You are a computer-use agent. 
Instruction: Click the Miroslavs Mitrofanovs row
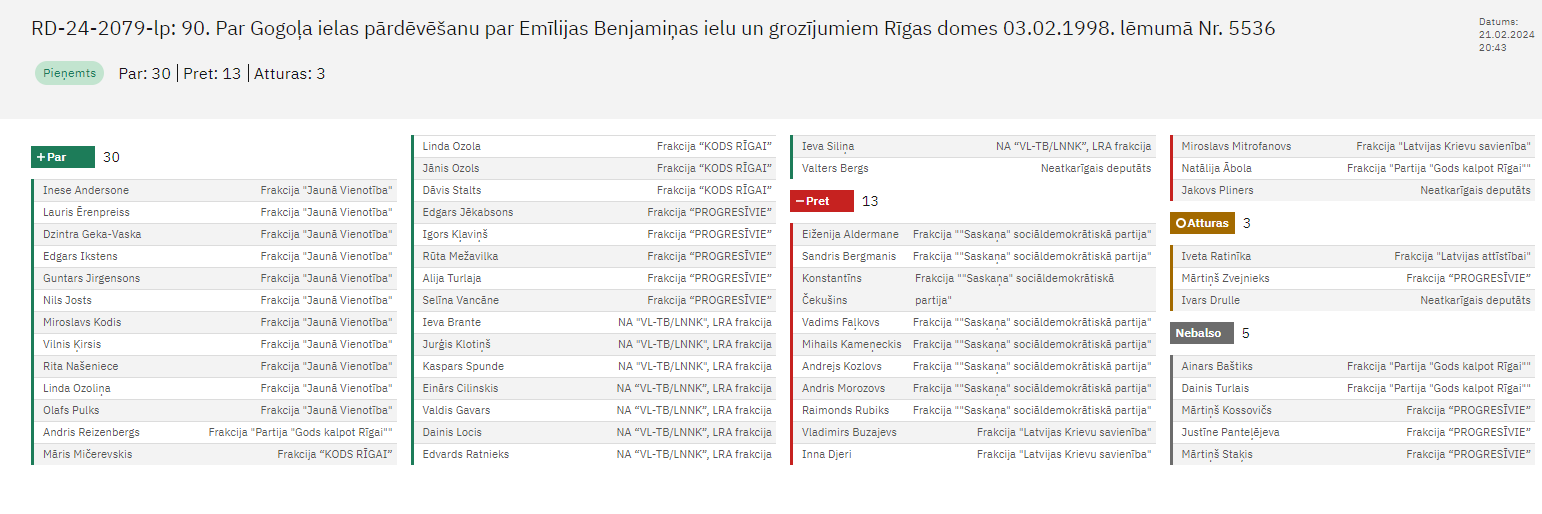click(x=1352, y=146)
